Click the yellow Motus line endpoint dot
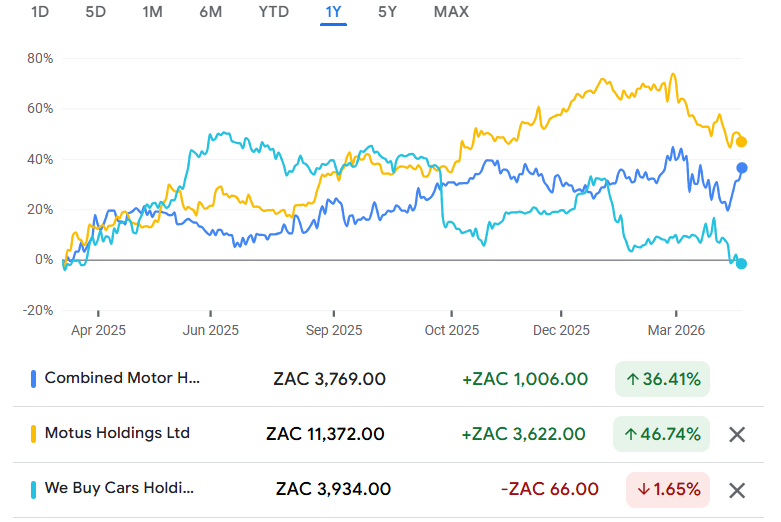Viewport: 781px width, 522px height. pyautogui.click(x=741, y=141)
